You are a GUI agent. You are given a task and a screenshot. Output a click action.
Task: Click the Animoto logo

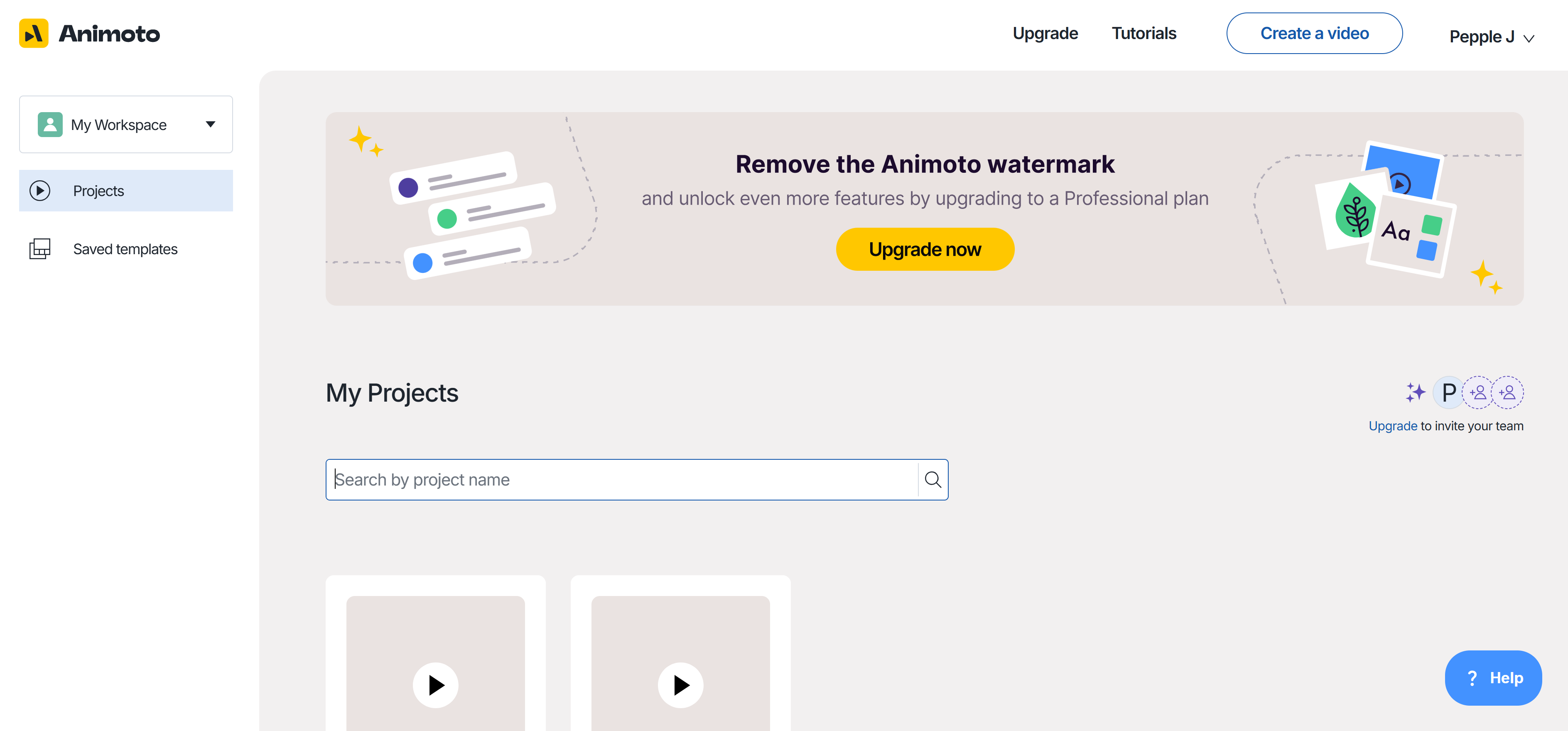coord(89,33)
